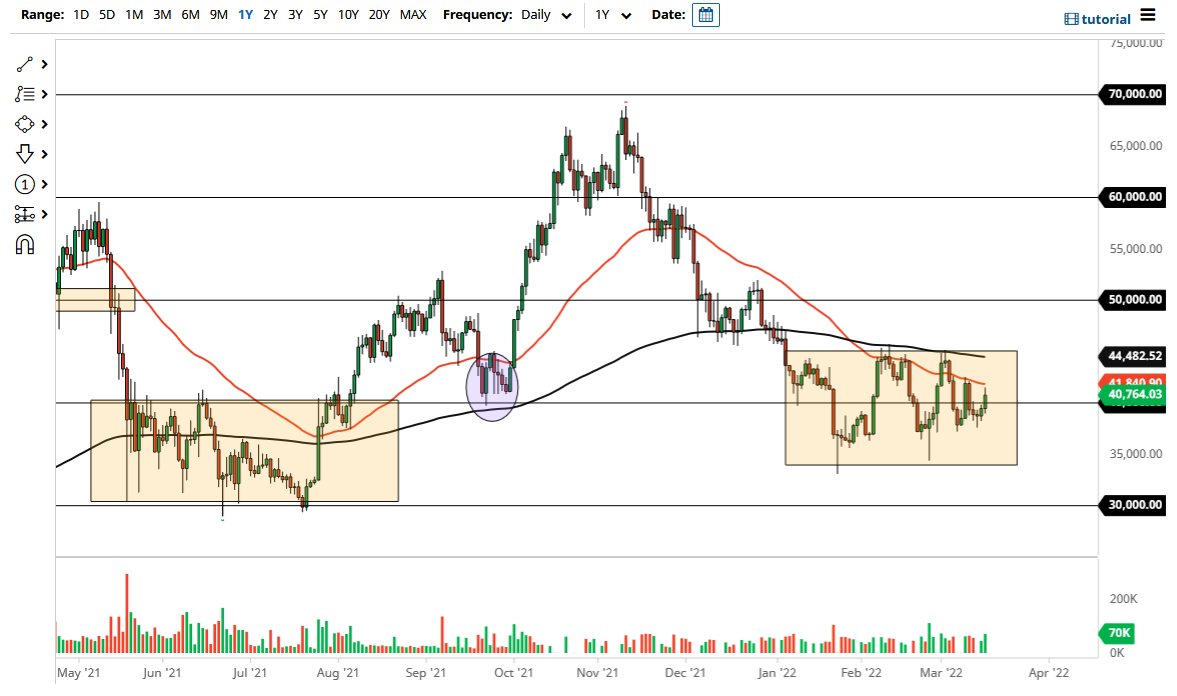
Task: Select the trend line drawing tool
Action: click(25, 64)
